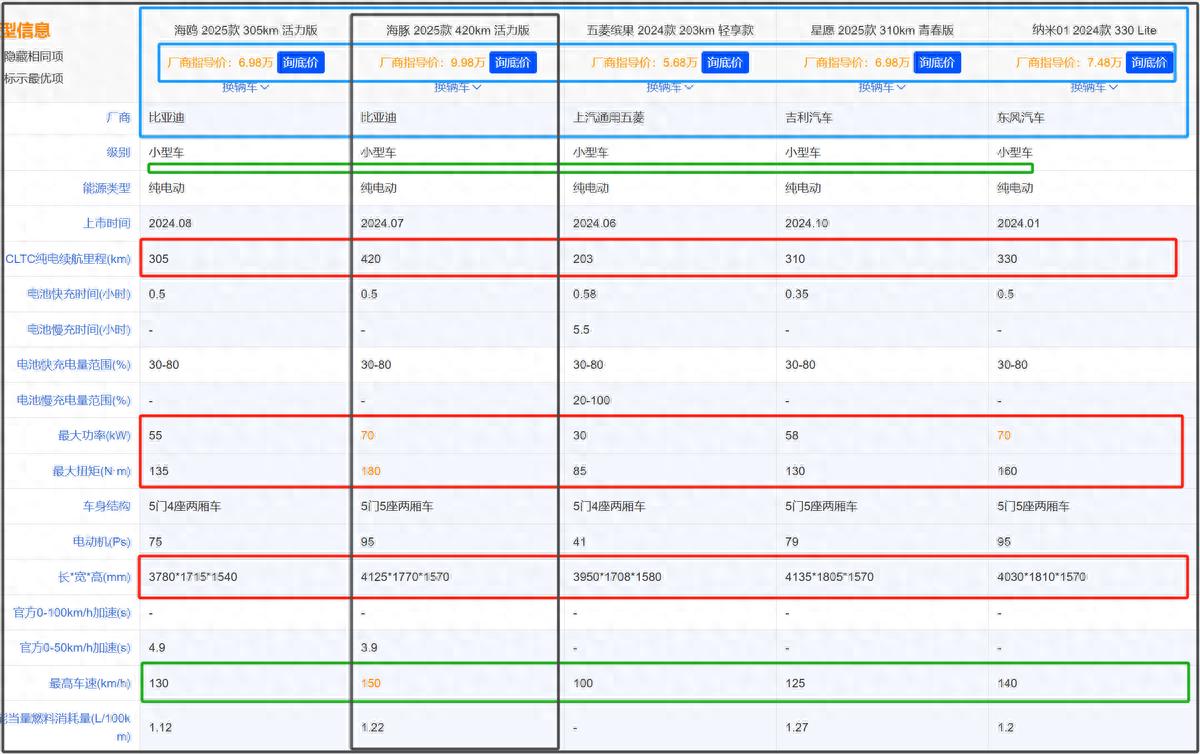Open 换辆车 dropdown under 星愿

point(882,87)
